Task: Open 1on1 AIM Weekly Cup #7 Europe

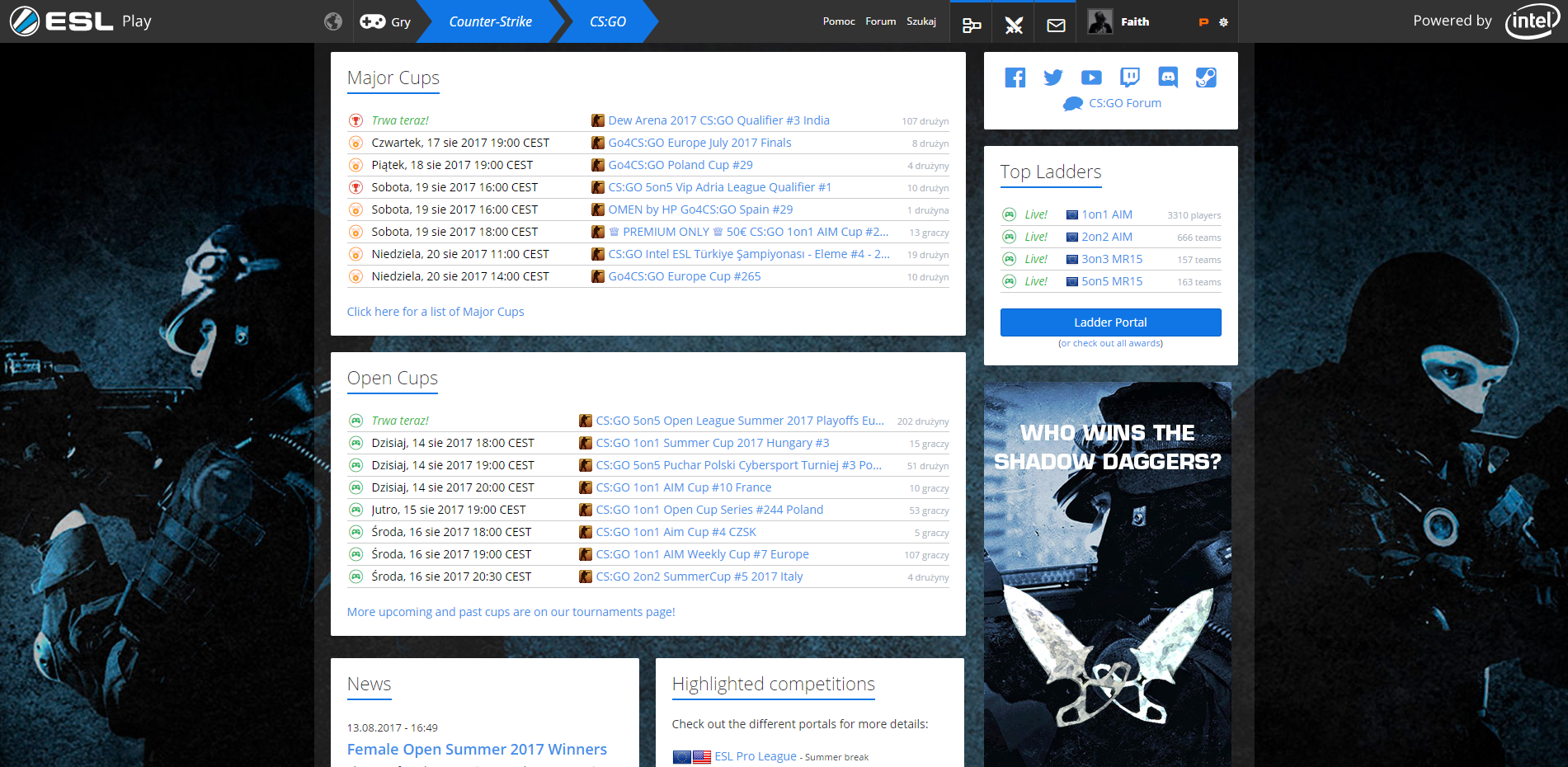Action: pyautogui.click(x=702, y=554)
